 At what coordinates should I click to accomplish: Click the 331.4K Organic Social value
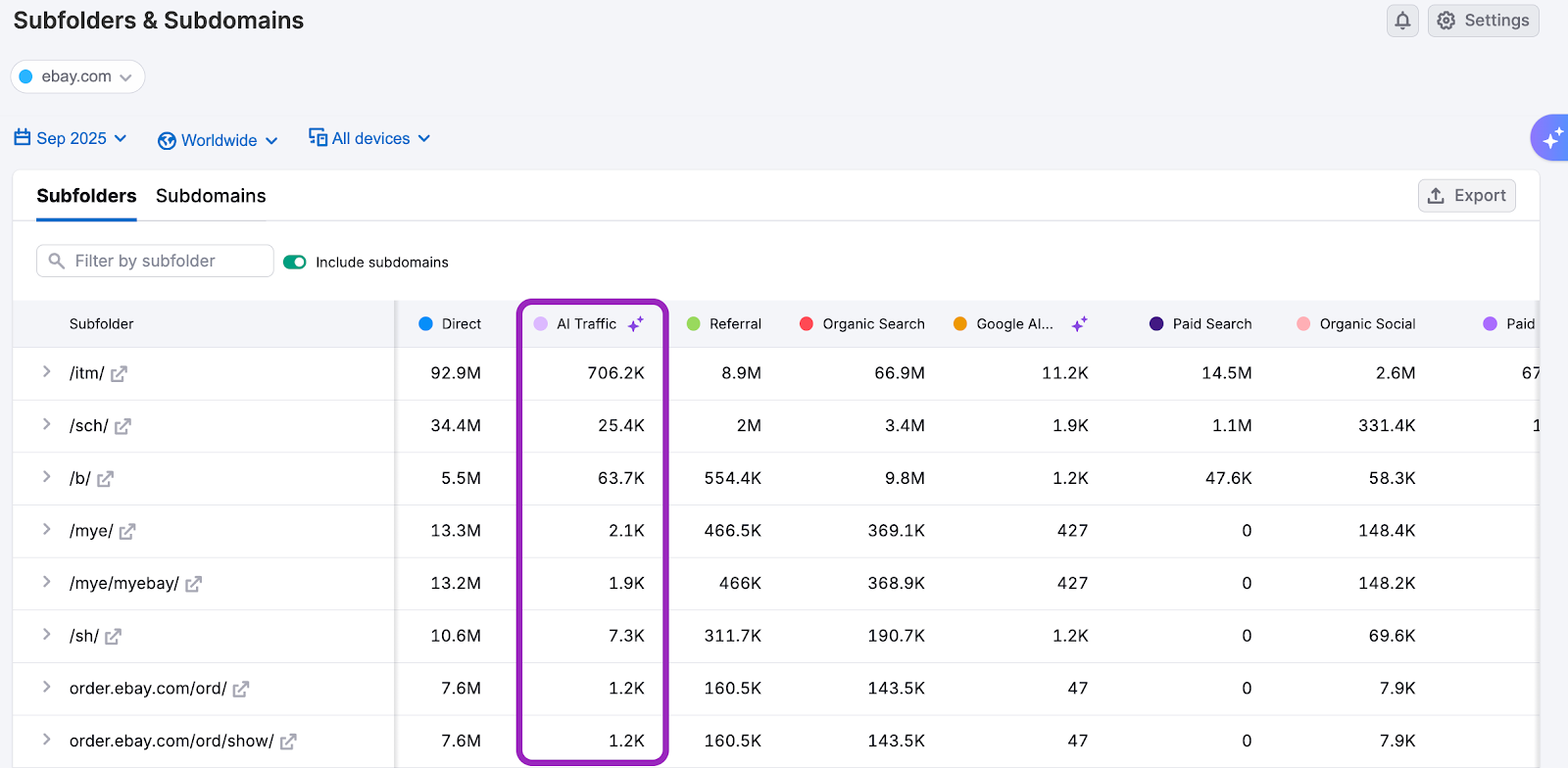point(1387,426)
